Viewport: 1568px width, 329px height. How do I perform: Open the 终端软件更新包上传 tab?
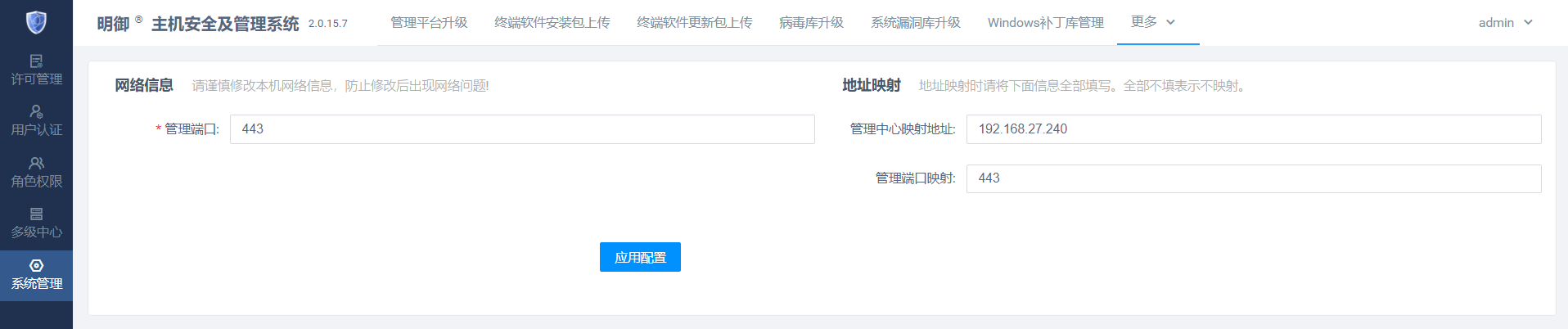click(695, 23)
